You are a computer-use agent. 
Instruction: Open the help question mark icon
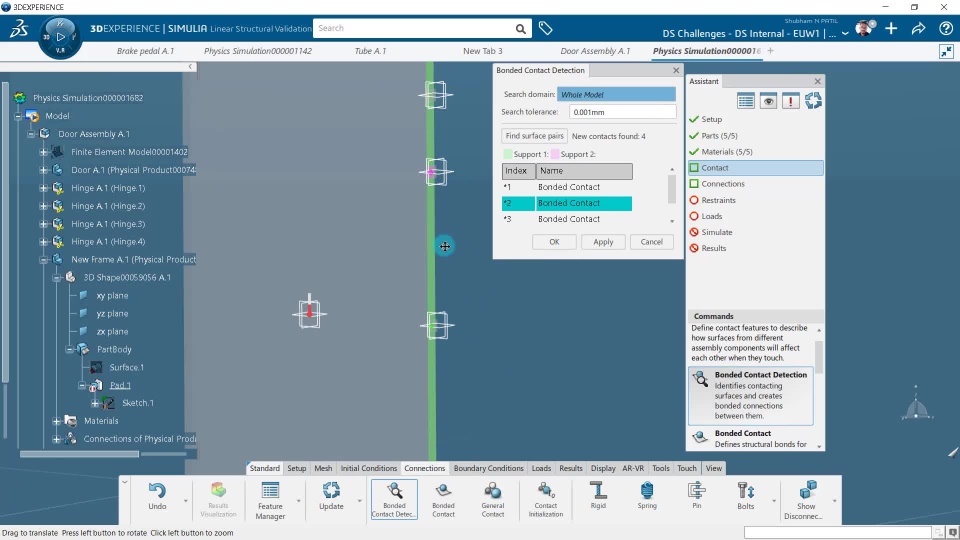(945, 29)
